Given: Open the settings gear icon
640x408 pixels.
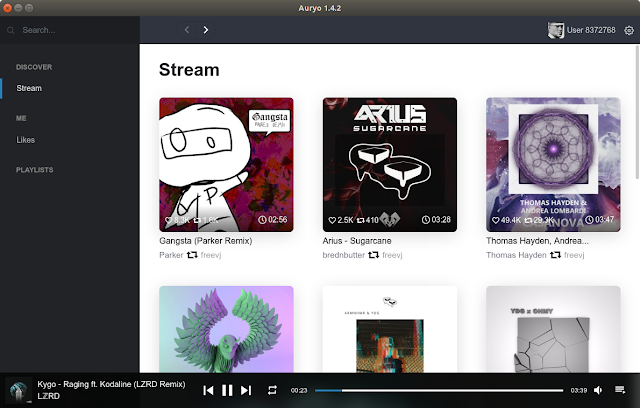Looking at the screenshot, I should (629, 30).
